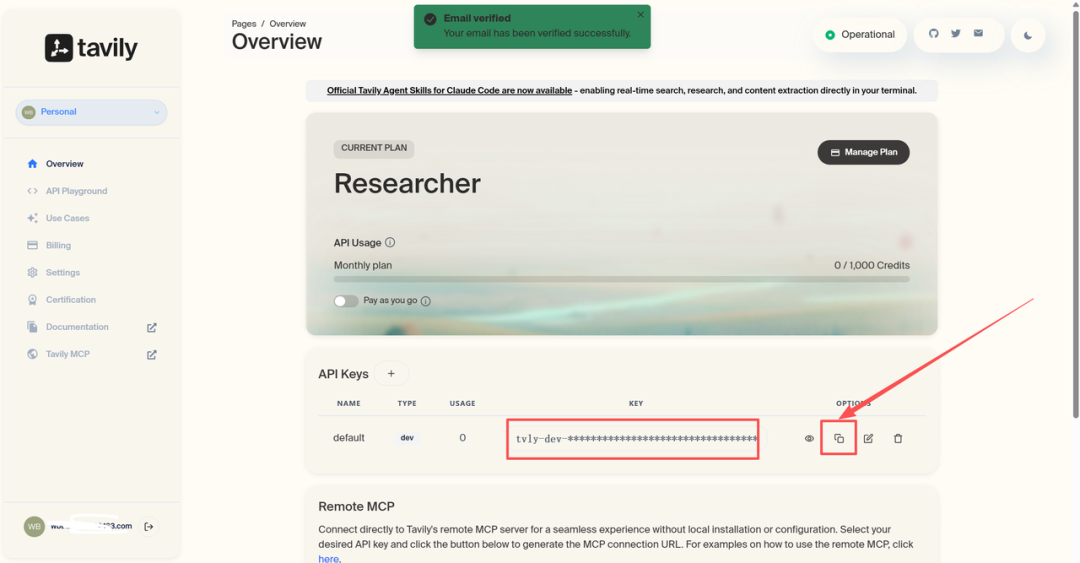Click the usage value 0 in default row
Screen dimensions: 1080x563
pos(462,438)
